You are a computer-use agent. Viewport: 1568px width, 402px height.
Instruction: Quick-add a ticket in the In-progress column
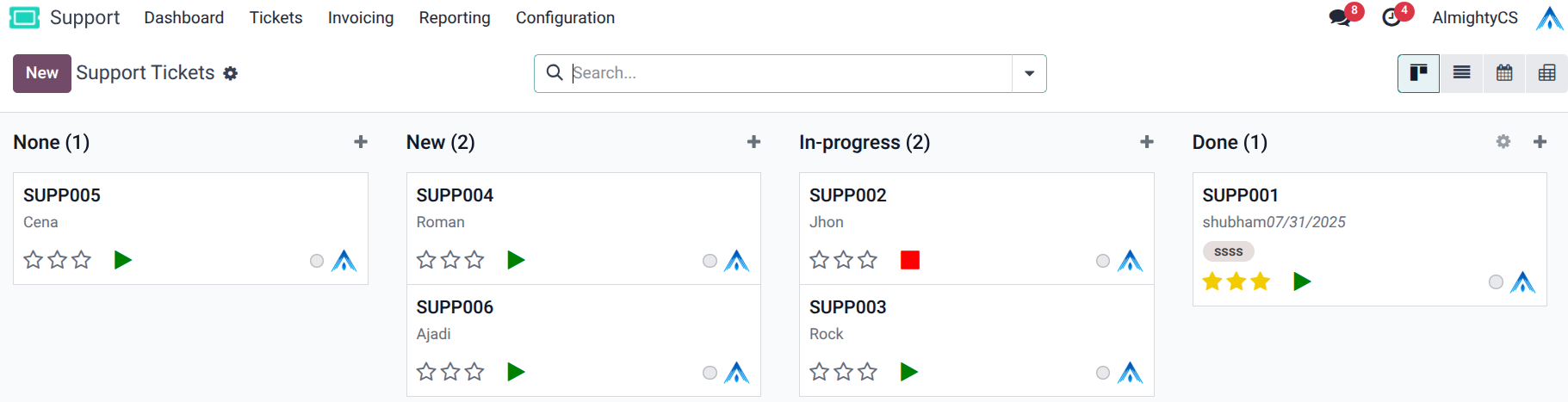coord(1147,142)
